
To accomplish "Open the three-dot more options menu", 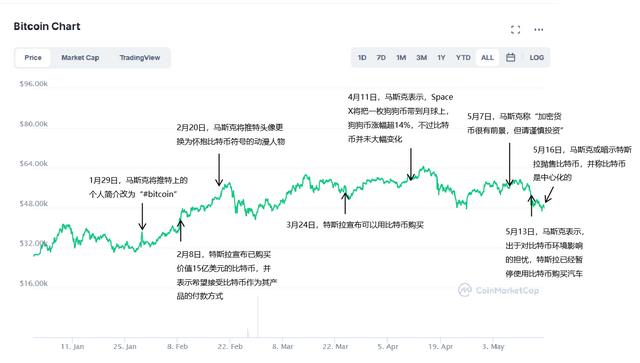I will [539, 29].
